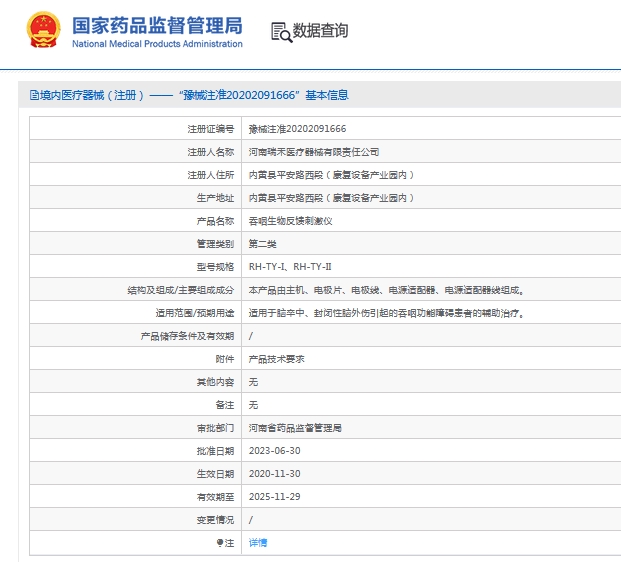621x562 pixels.
Task: Select registration number 豫械注准20202091666 in the table
Action: (297, 129)
